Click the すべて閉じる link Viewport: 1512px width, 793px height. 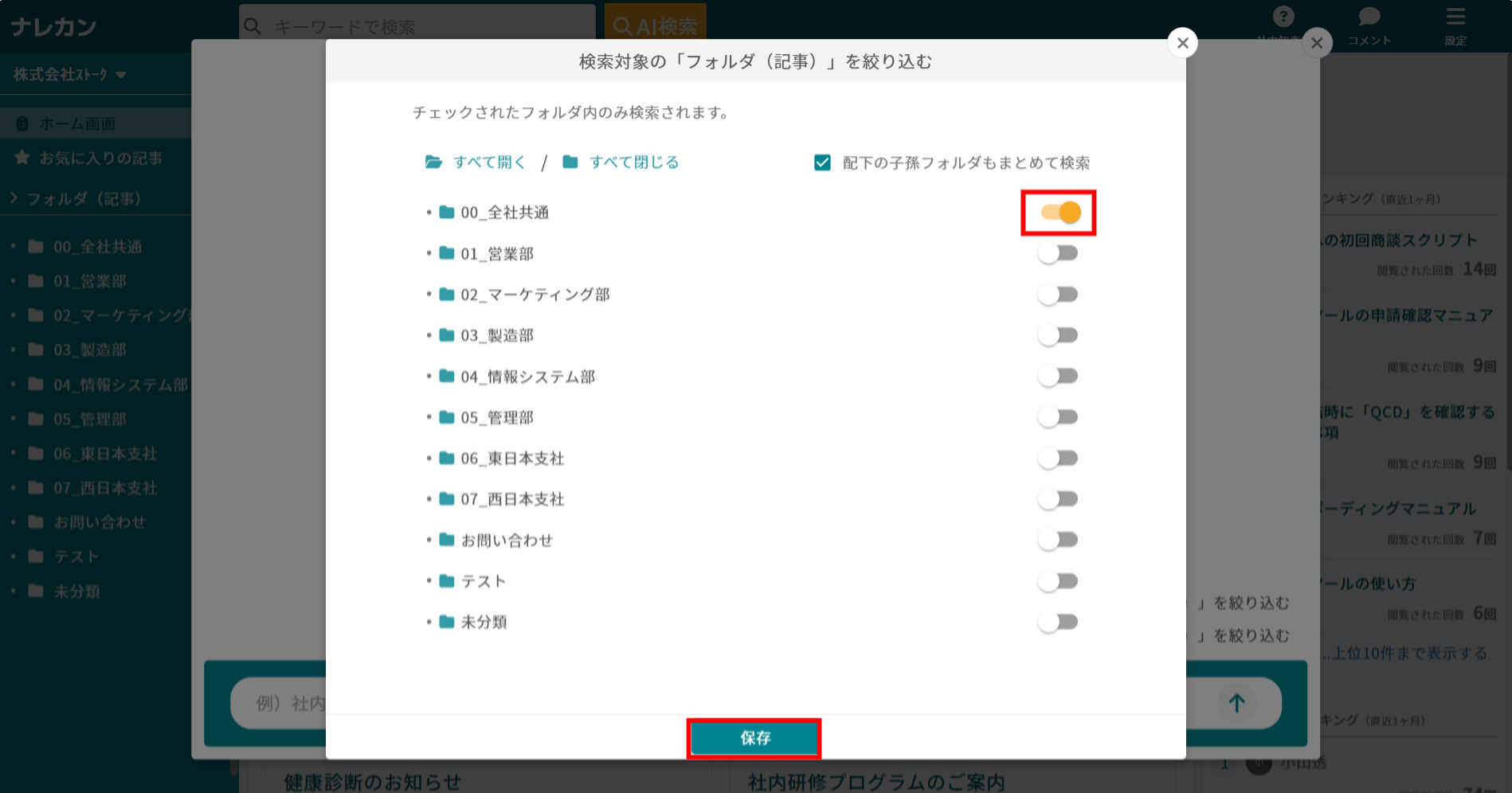[634, 162]
